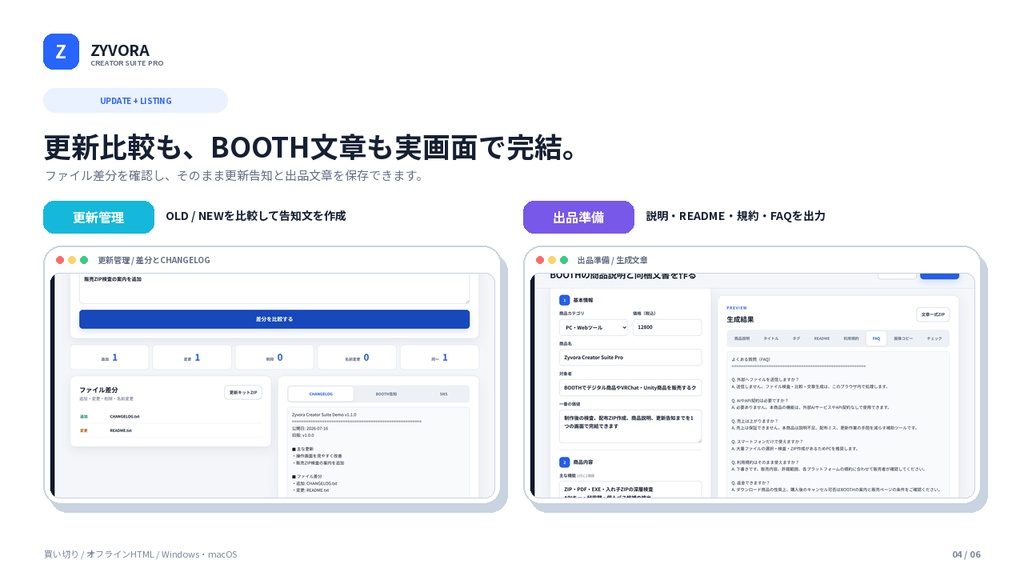Select the README.txt row in ファイル差分
Screen dimensions: 1024x576
pyautogui.click(x=170, y=430)
